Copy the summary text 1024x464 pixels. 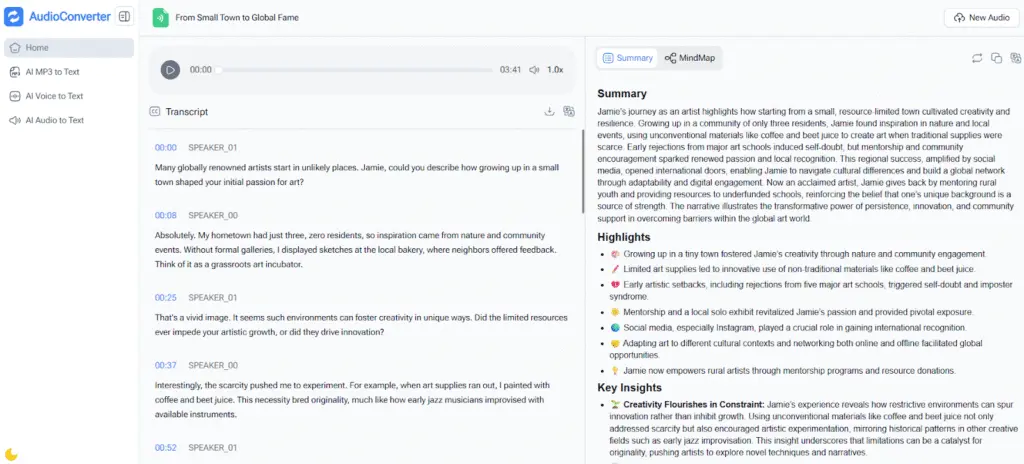pyautogui.click(x=996, y=58)
